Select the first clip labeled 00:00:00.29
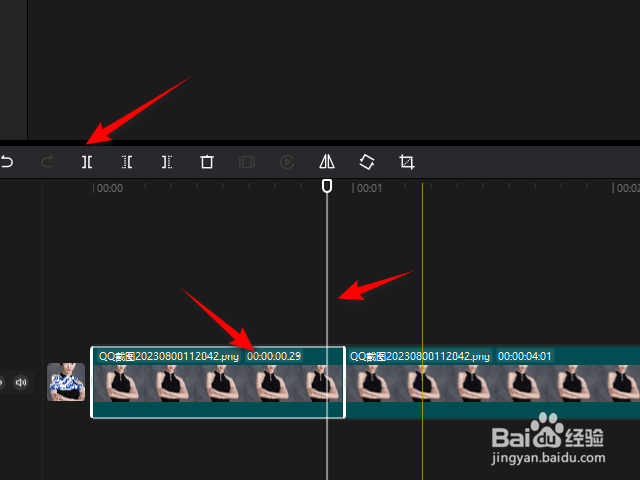Viewport: 640px width, 480px height. [x=218, y=382]
